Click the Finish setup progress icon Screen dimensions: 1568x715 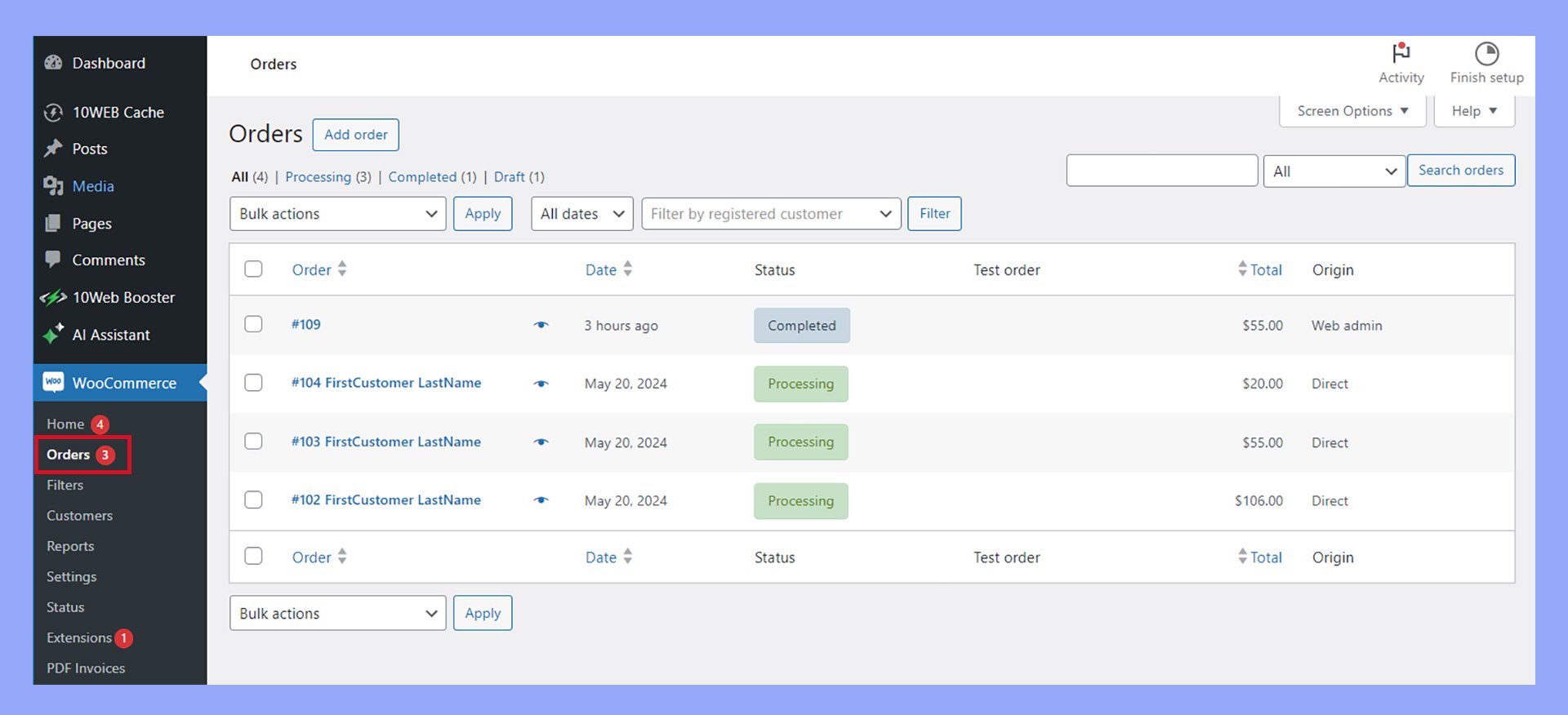pos(1486,54)
